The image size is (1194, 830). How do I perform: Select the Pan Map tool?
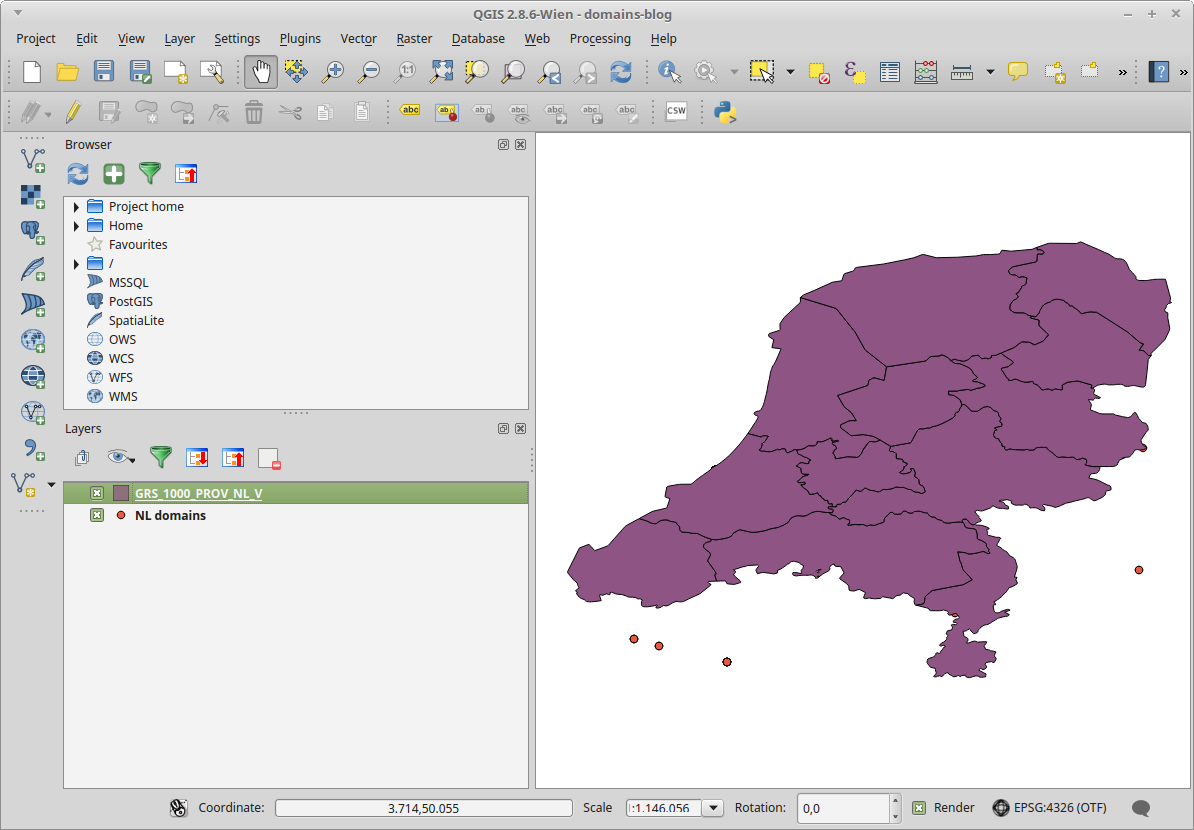[x=260, y=72]
